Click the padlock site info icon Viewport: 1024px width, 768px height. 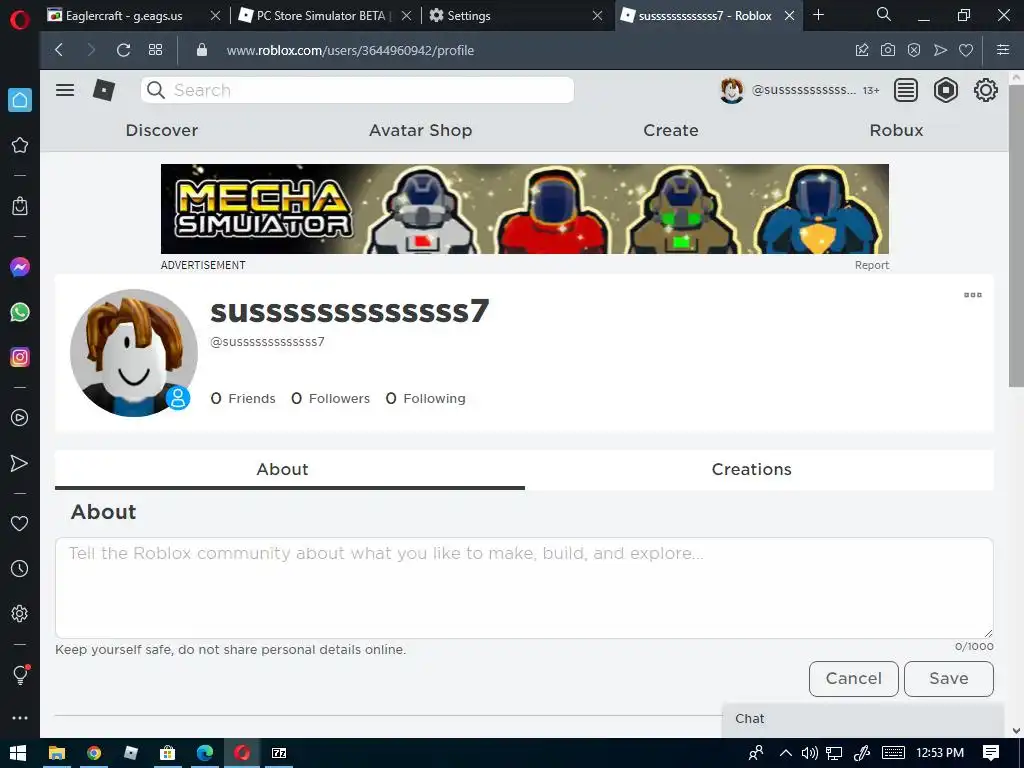202,50
